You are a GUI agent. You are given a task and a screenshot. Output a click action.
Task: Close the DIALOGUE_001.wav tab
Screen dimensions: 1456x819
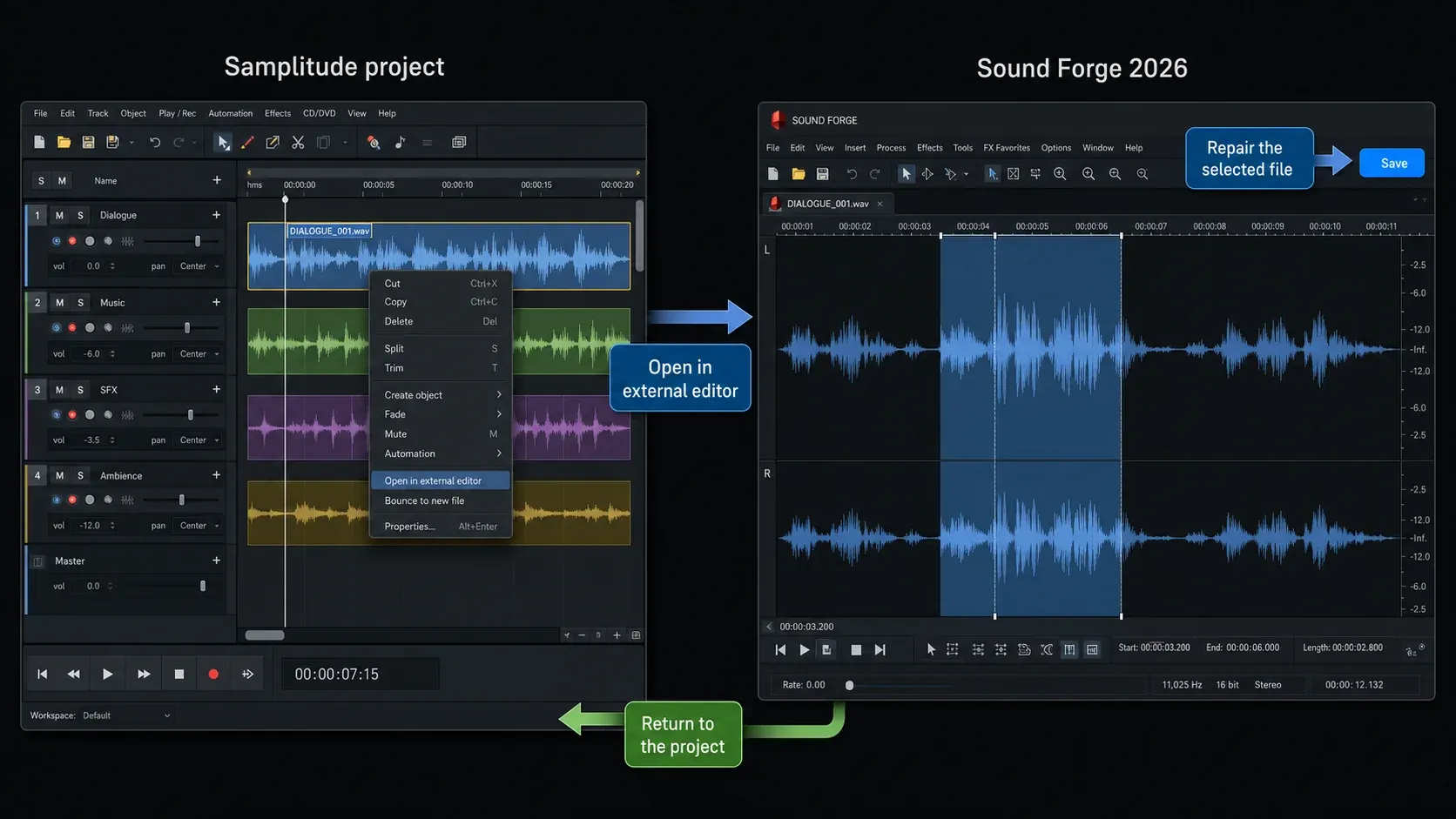tap(880, 204)
